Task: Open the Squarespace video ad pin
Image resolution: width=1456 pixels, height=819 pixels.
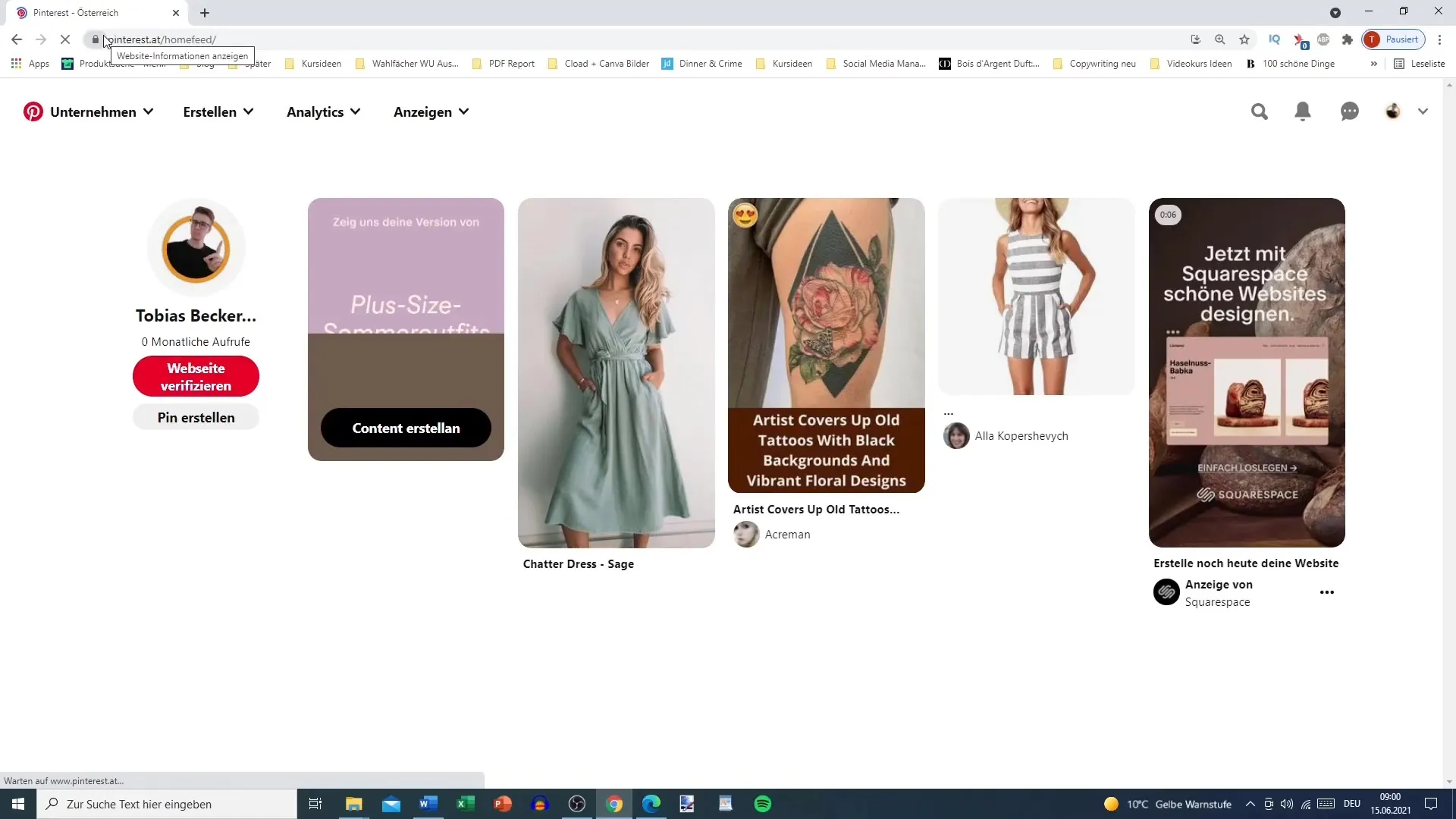Action: pos(1247,372)
